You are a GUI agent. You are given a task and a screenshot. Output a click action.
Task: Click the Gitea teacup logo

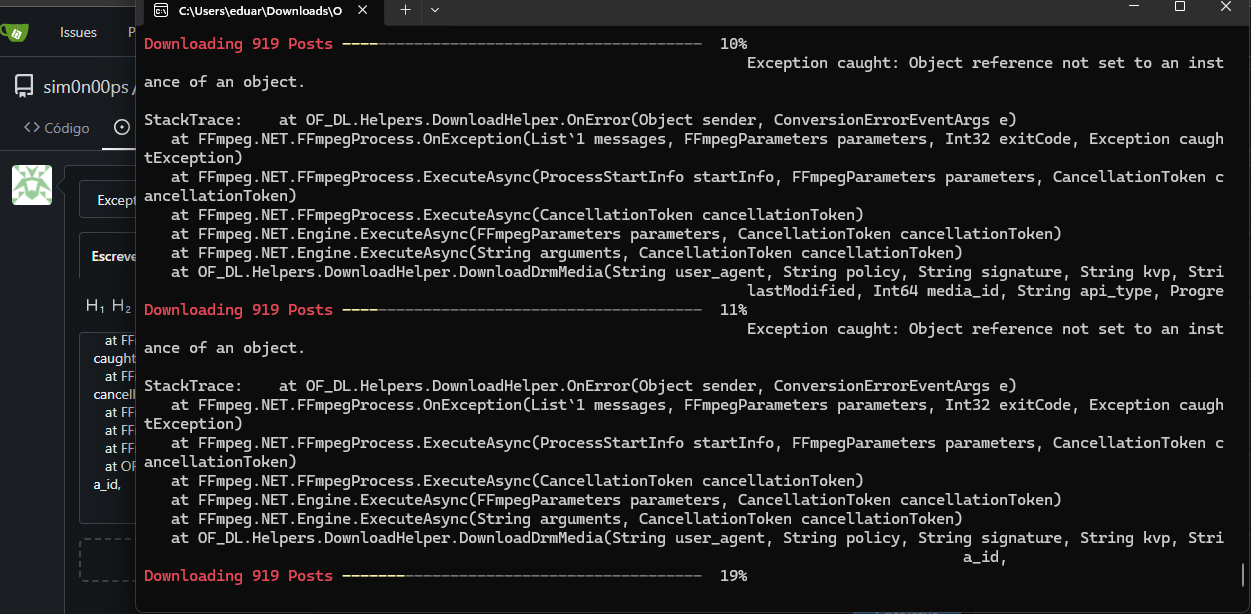click(14, 32)
